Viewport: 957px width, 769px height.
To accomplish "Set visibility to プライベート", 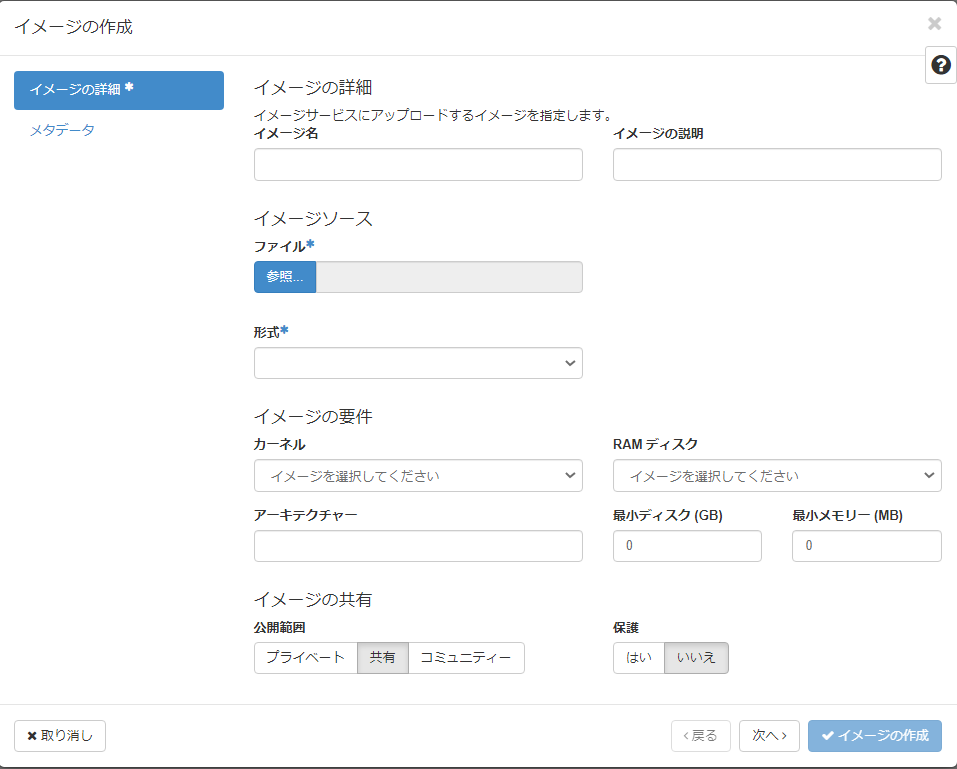I will [x=306, y=658].
